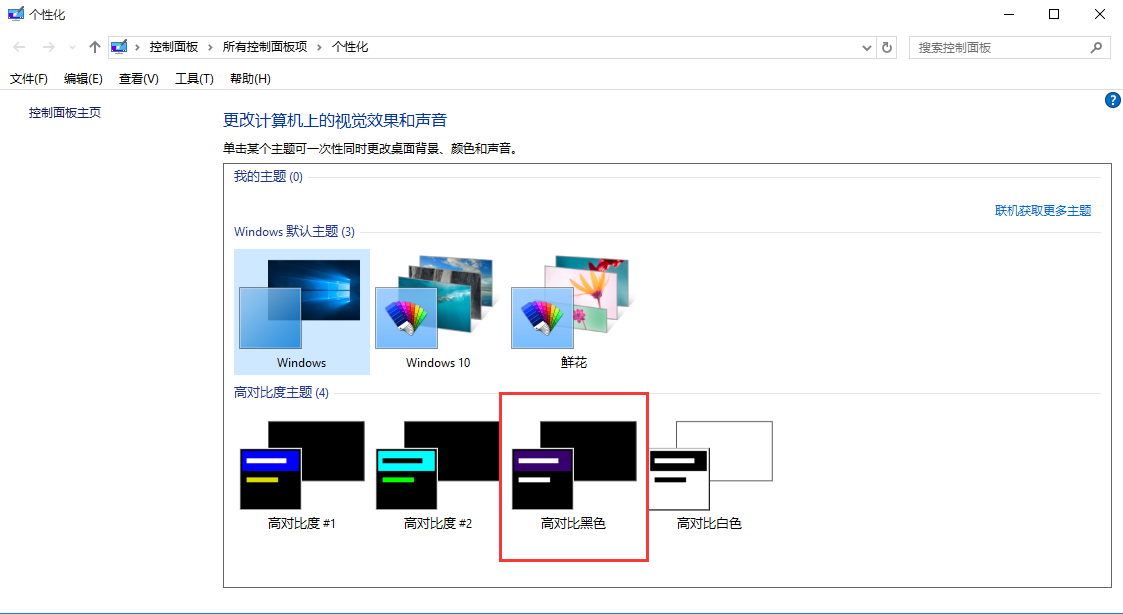Expand the chevron after 控制面板 breadcrumb
The image size is (1123, 614).
[210, 47]
